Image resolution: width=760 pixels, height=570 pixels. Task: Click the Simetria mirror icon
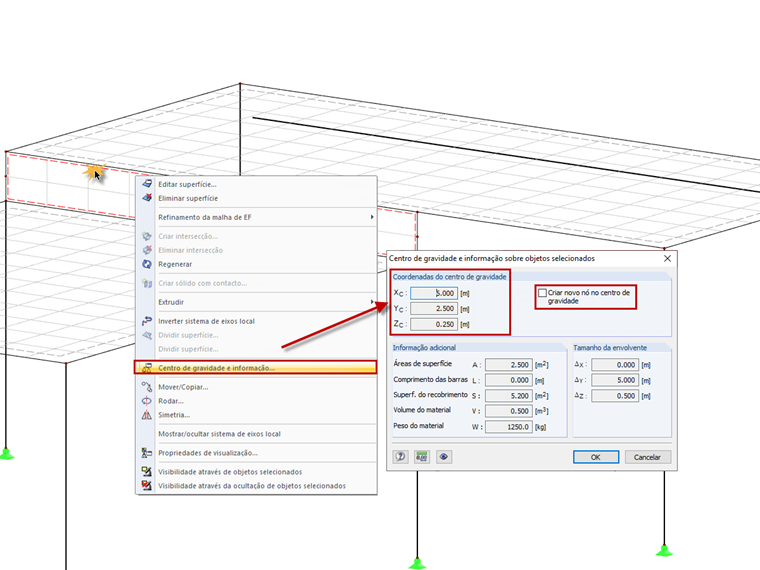(147, 415)
